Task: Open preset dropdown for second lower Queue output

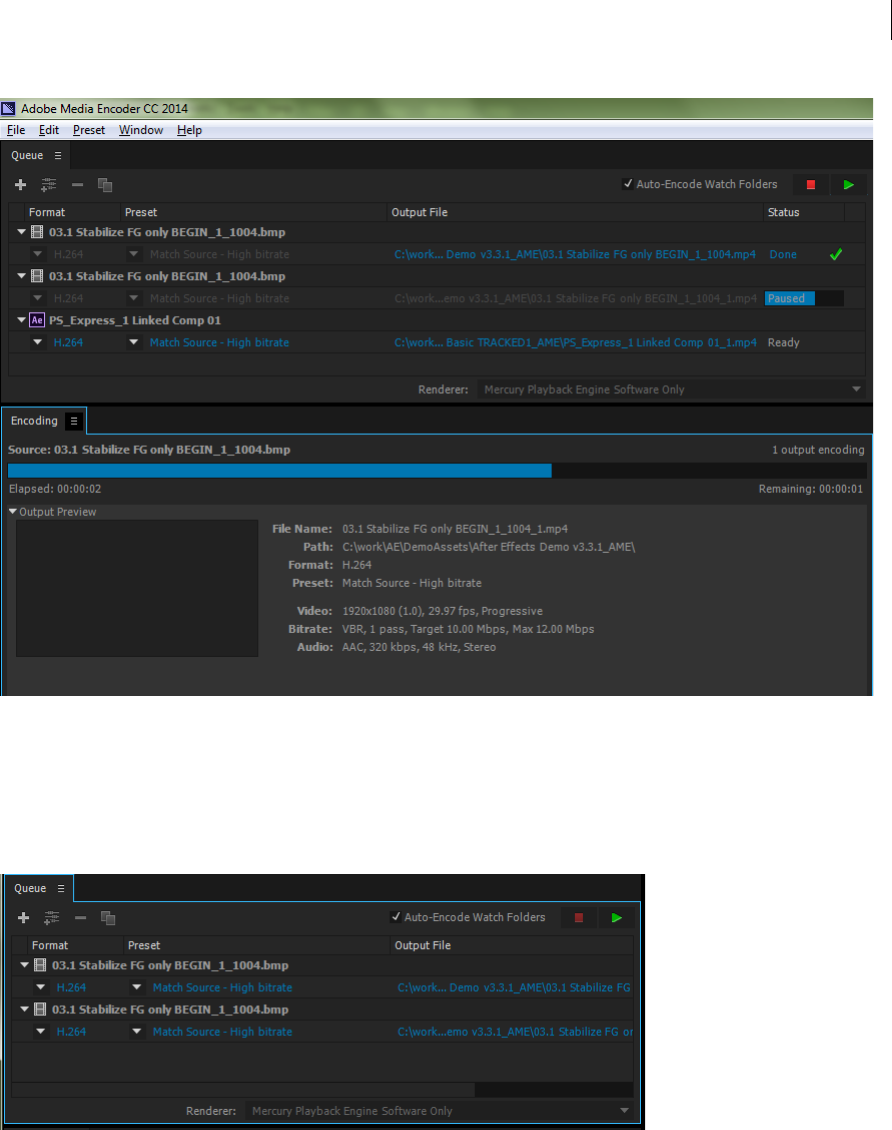Action: (x=136, y=1031)
